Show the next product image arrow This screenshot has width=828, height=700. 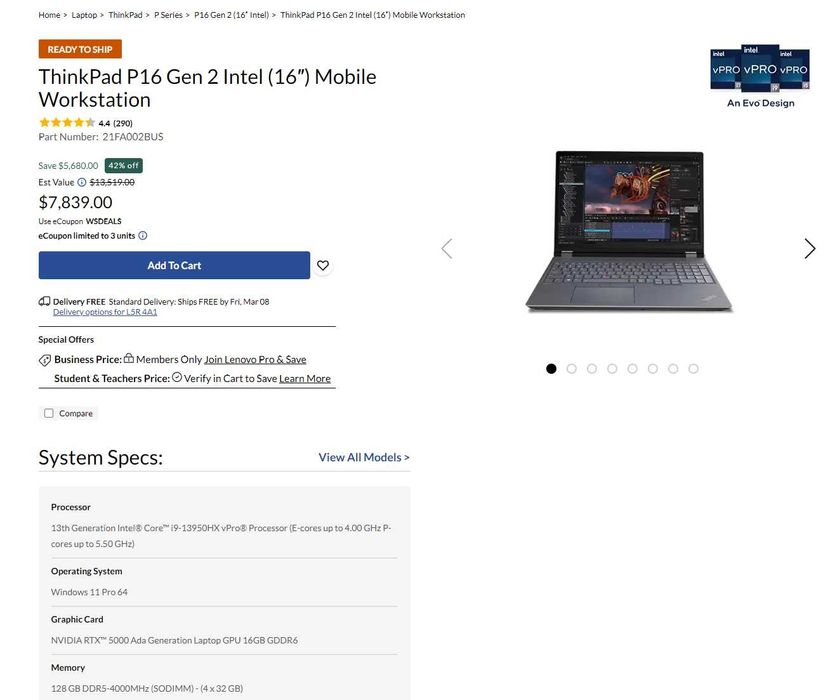tap(810, 249)
